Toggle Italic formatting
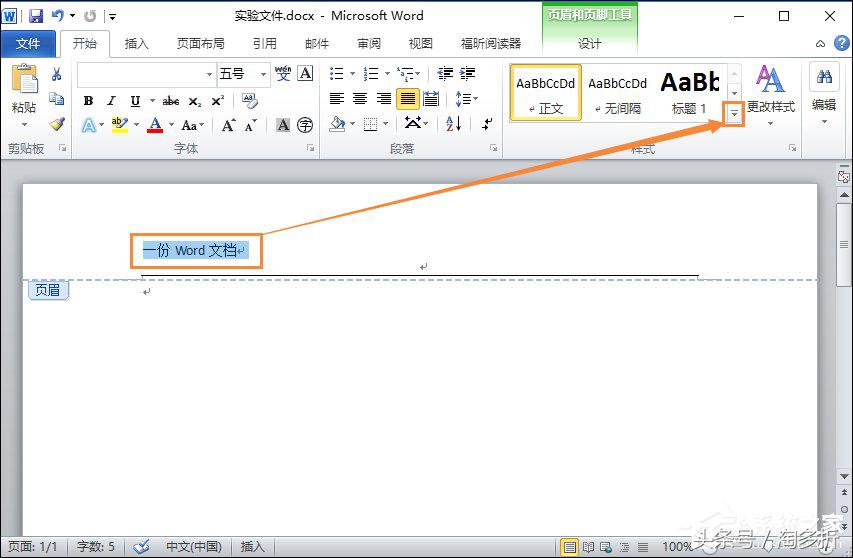 coord(112,101)
